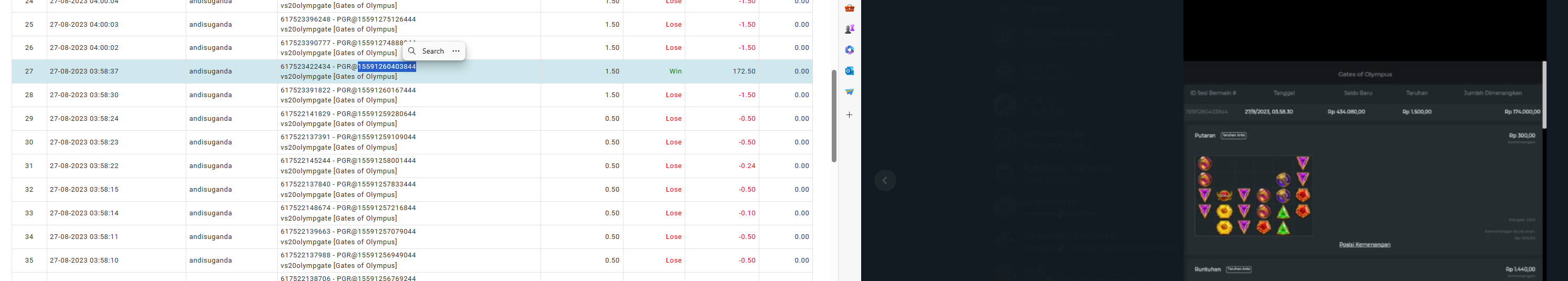1568x281 pixels.
Task: Open the three-dots more options in Search popup
Action: tap(456, 51)
